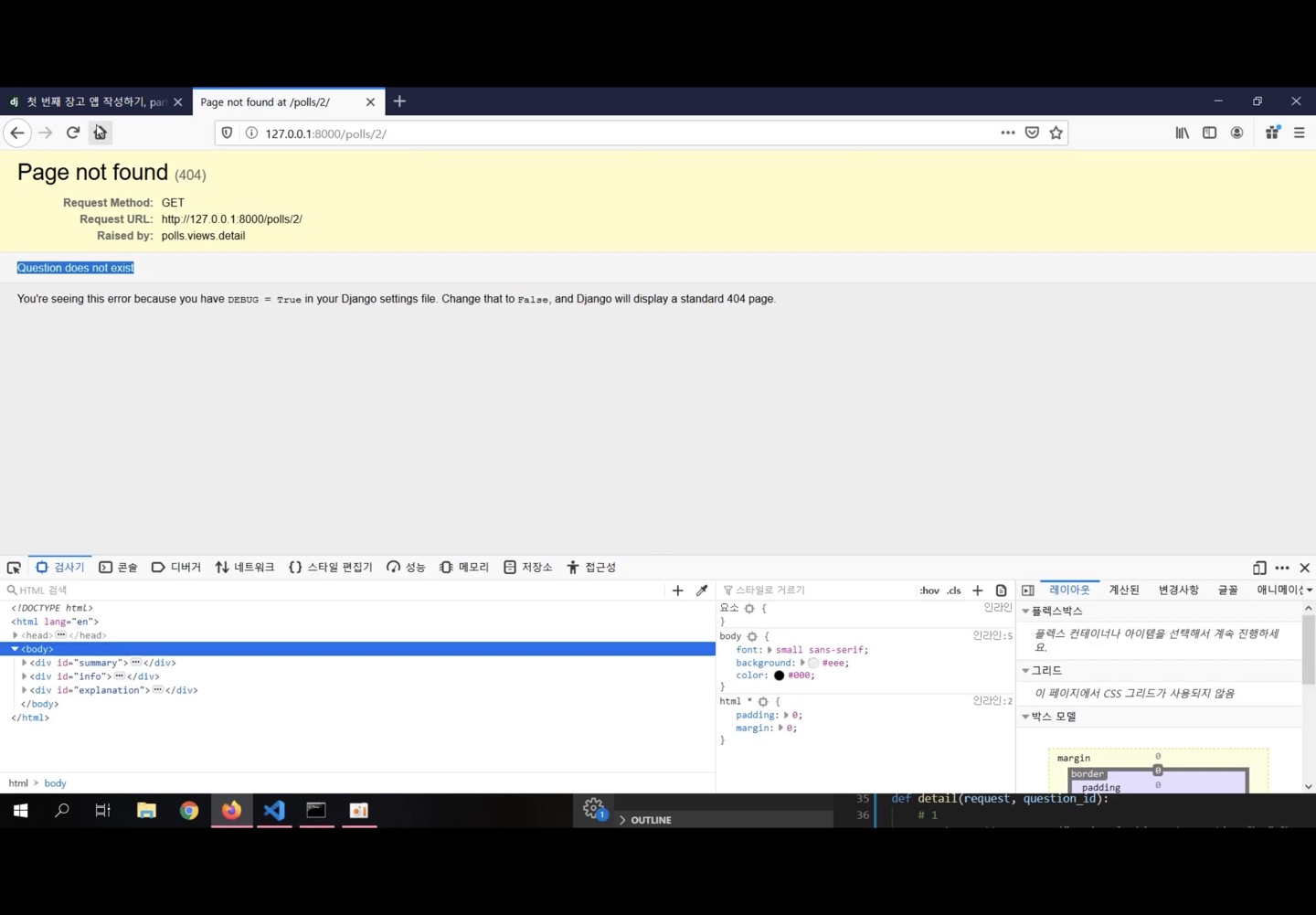Open Visual Studio Code from the taskbar
The height and width of the screenshot is (915, 1316).
[x=274, y=810]
